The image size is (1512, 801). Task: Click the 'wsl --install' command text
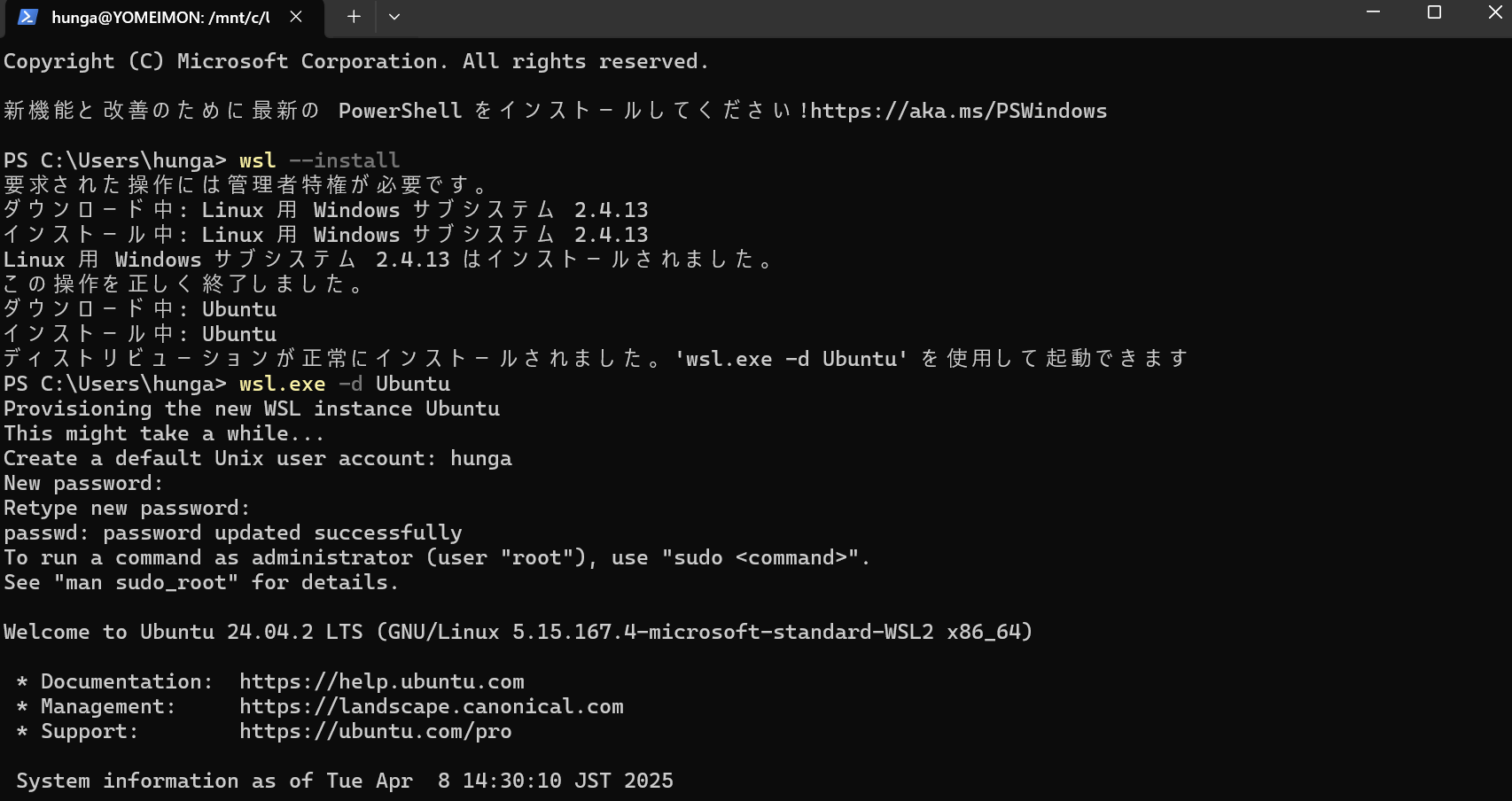click(x=320, y=160)
